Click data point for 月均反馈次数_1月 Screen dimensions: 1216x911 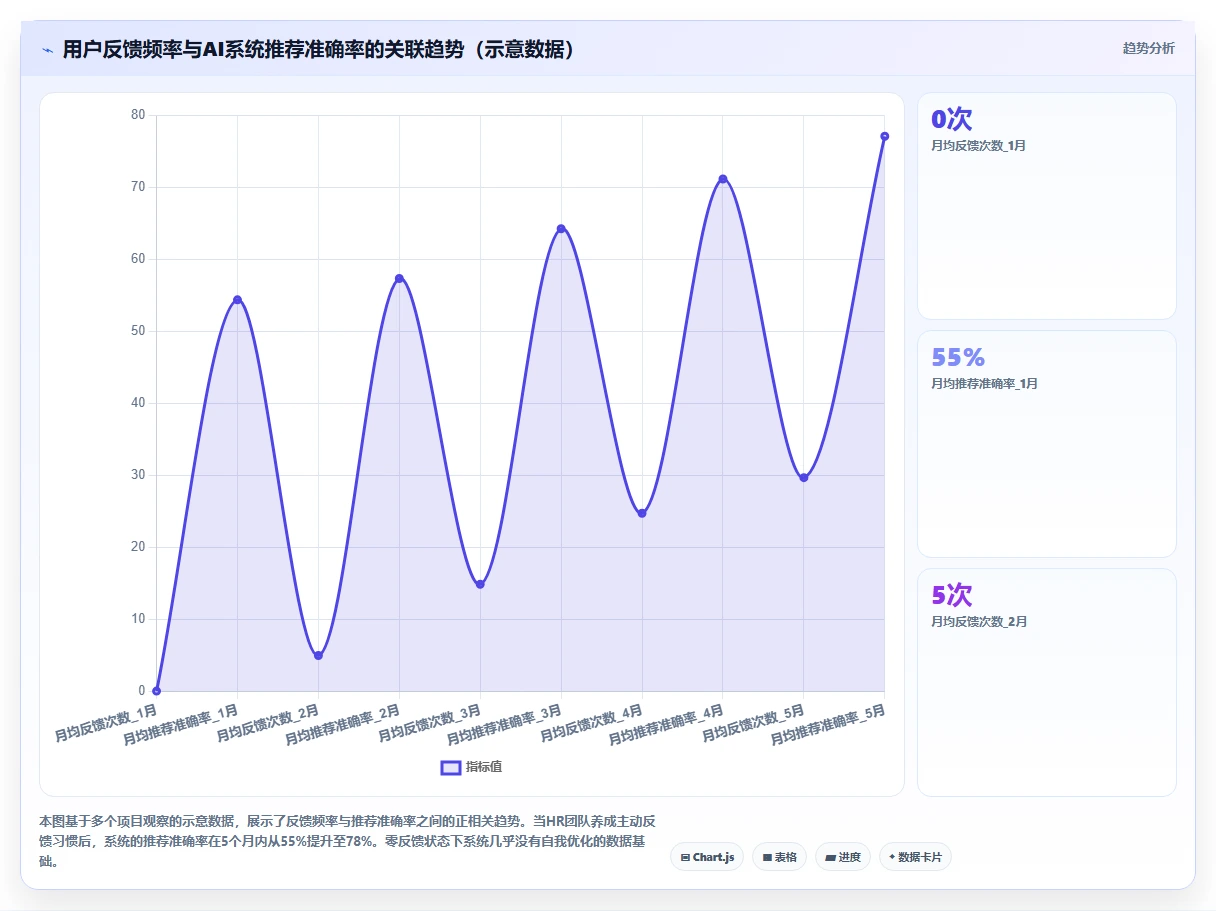click(157, 691)
